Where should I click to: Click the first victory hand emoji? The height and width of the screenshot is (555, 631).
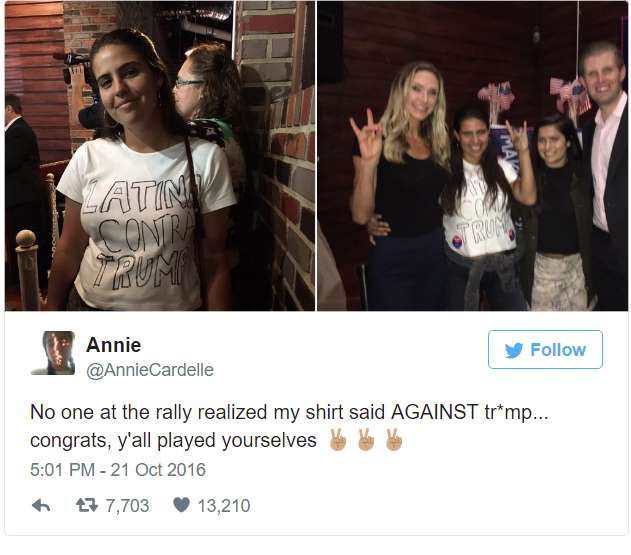coord(338,439)
